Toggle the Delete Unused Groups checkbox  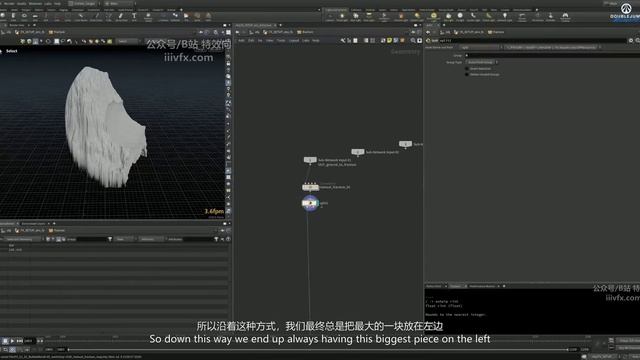[x=467, y=74]
